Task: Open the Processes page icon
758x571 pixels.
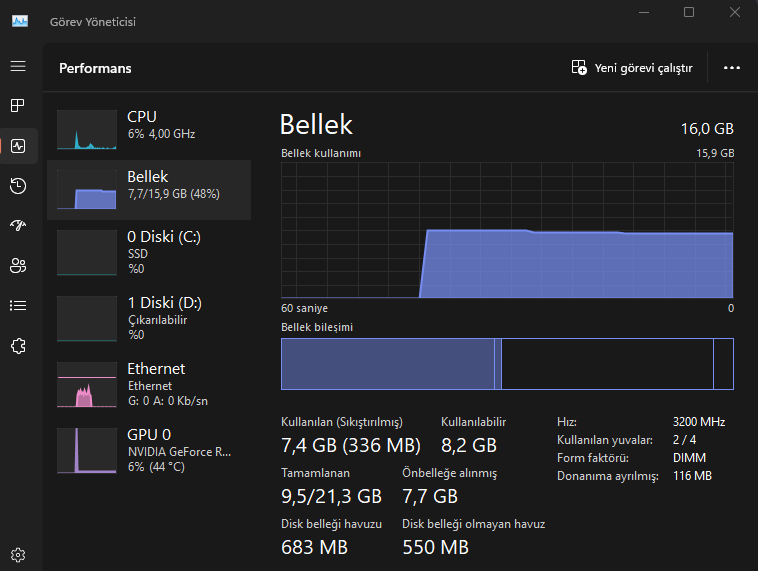Action: pos(18,105)
